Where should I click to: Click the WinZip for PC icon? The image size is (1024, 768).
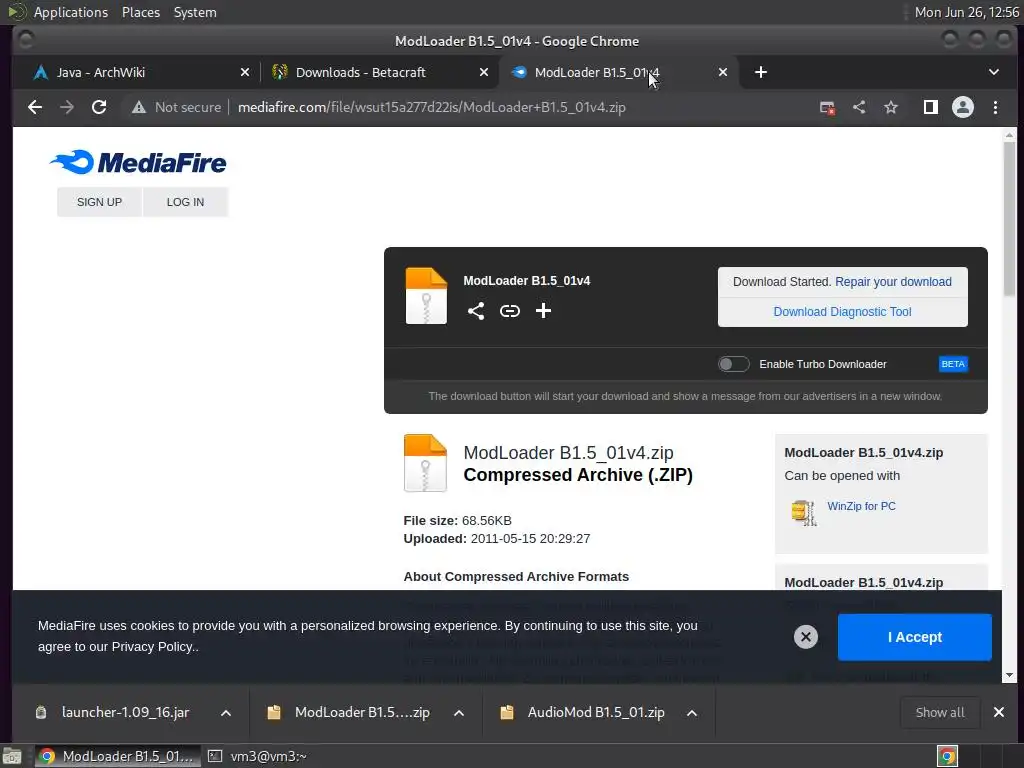[x=803, y=513]
